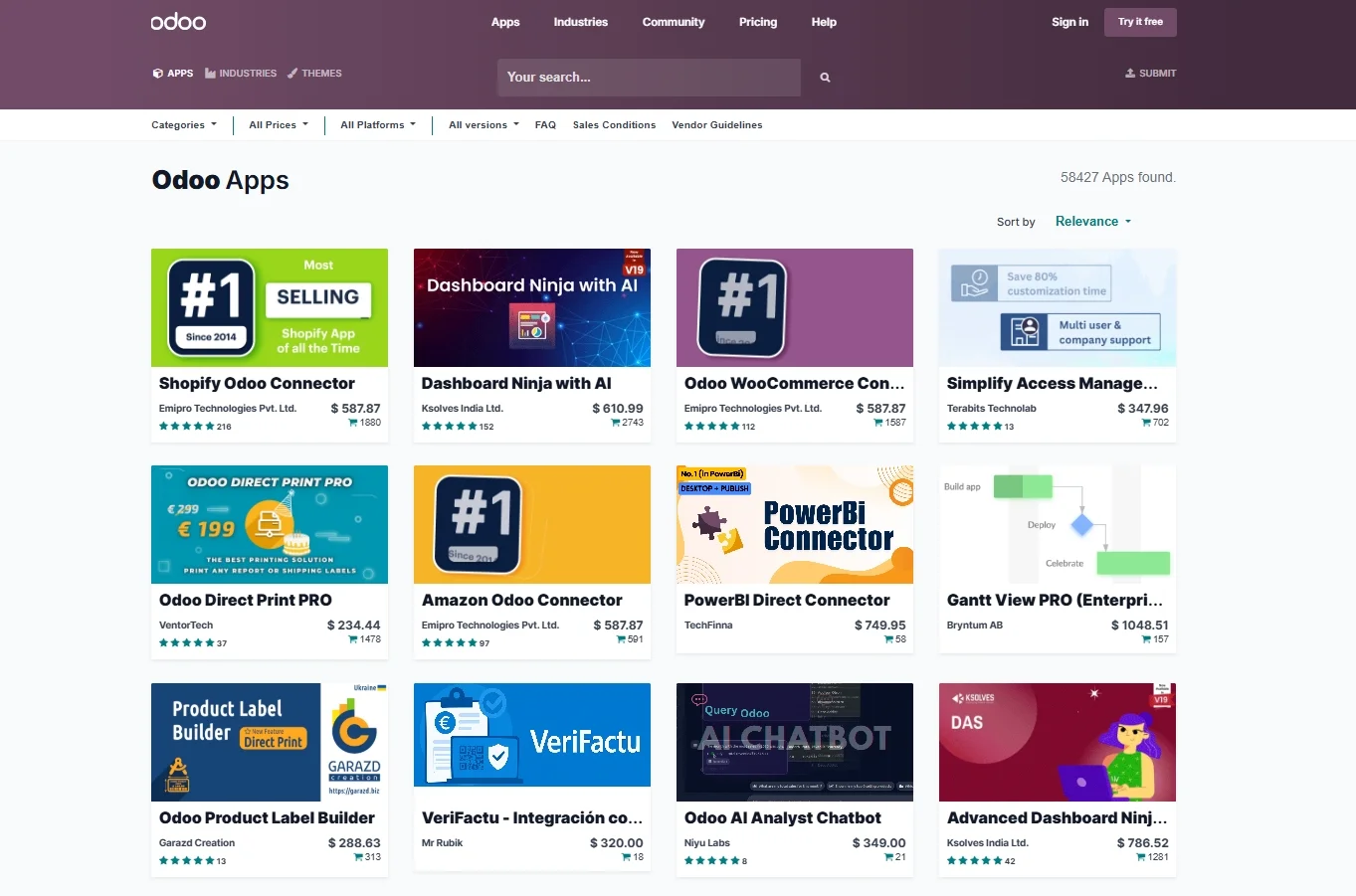
Task: Open Gantt View PRO thumbnail image
Action: coord(1058,524)
